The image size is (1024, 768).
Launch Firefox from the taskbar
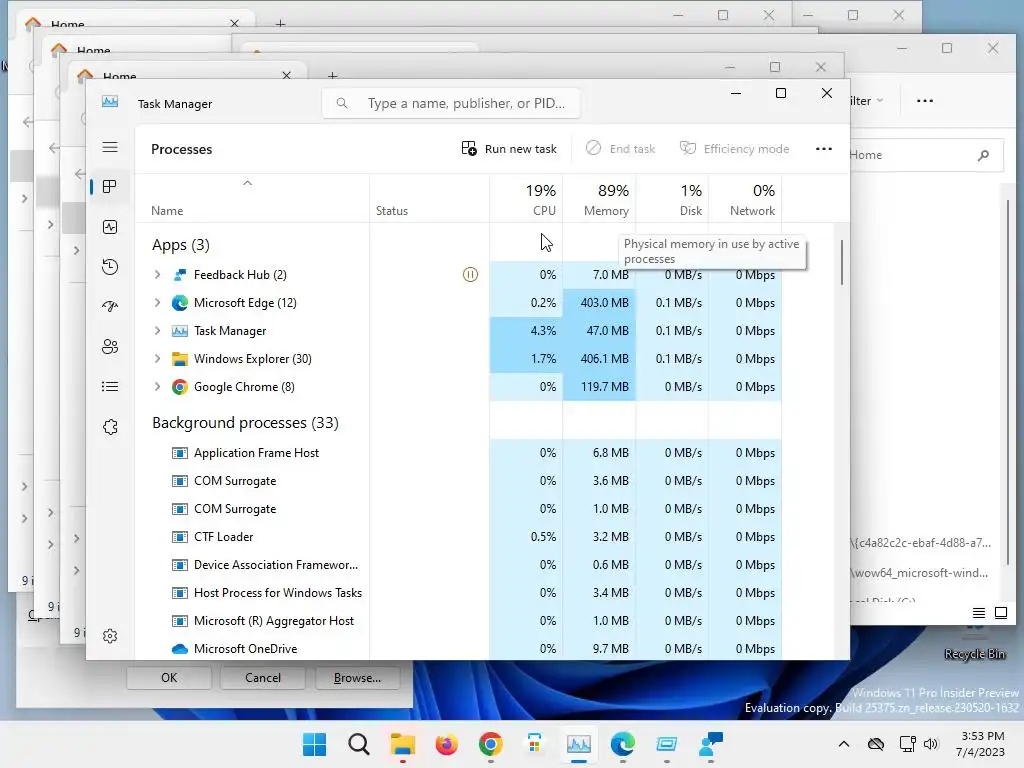pyautogui.click(x=447, y=744)
